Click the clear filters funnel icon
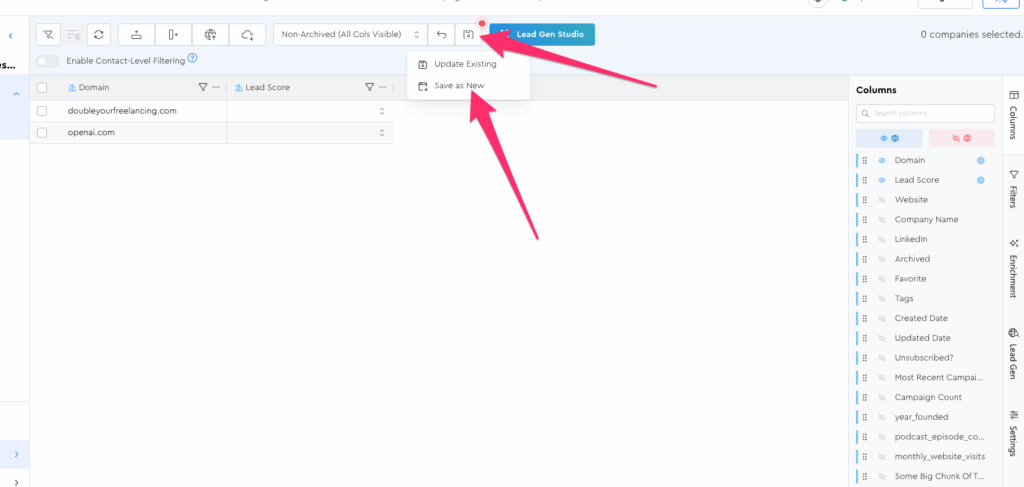 (x=47, y=35)
